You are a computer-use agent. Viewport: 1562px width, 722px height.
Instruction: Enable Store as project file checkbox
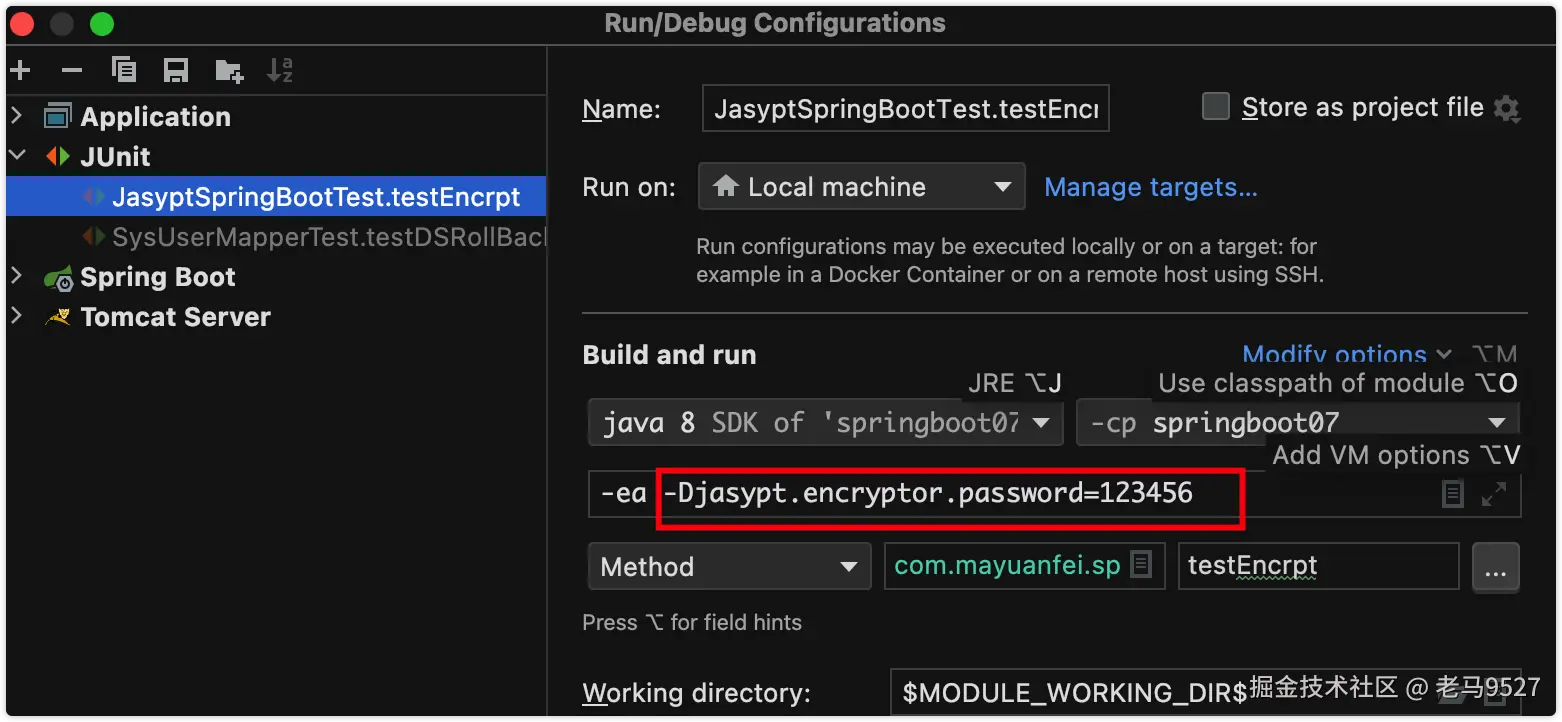click(x=1215, y=107)
